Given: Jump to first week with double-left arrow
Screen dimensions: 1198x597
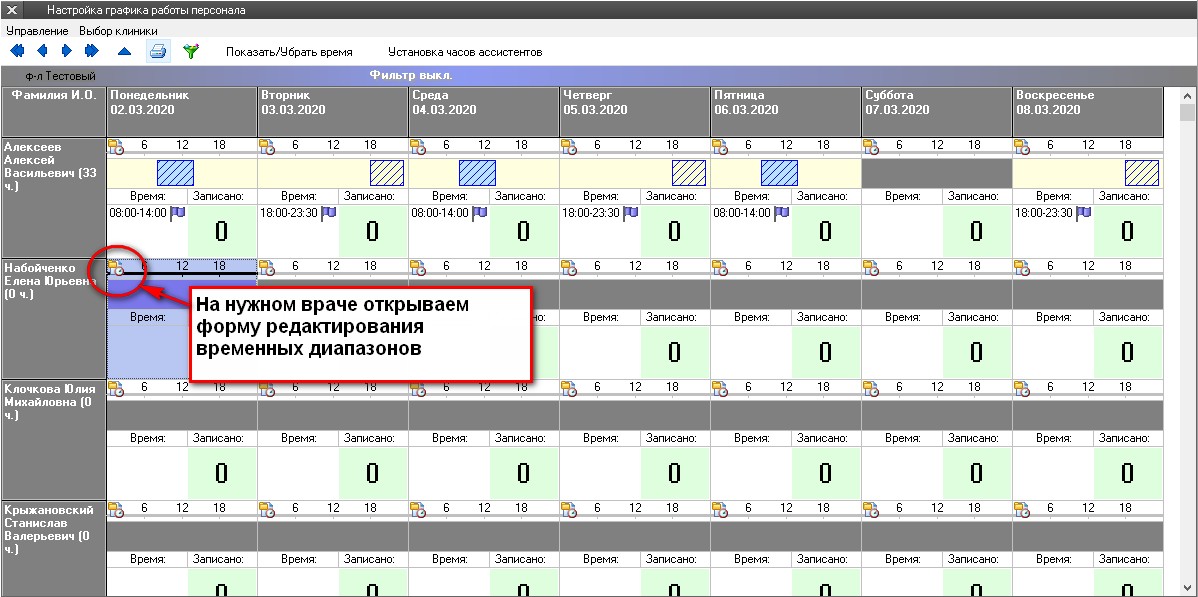Looking at the screenshot, I should (x=17, y=51).
